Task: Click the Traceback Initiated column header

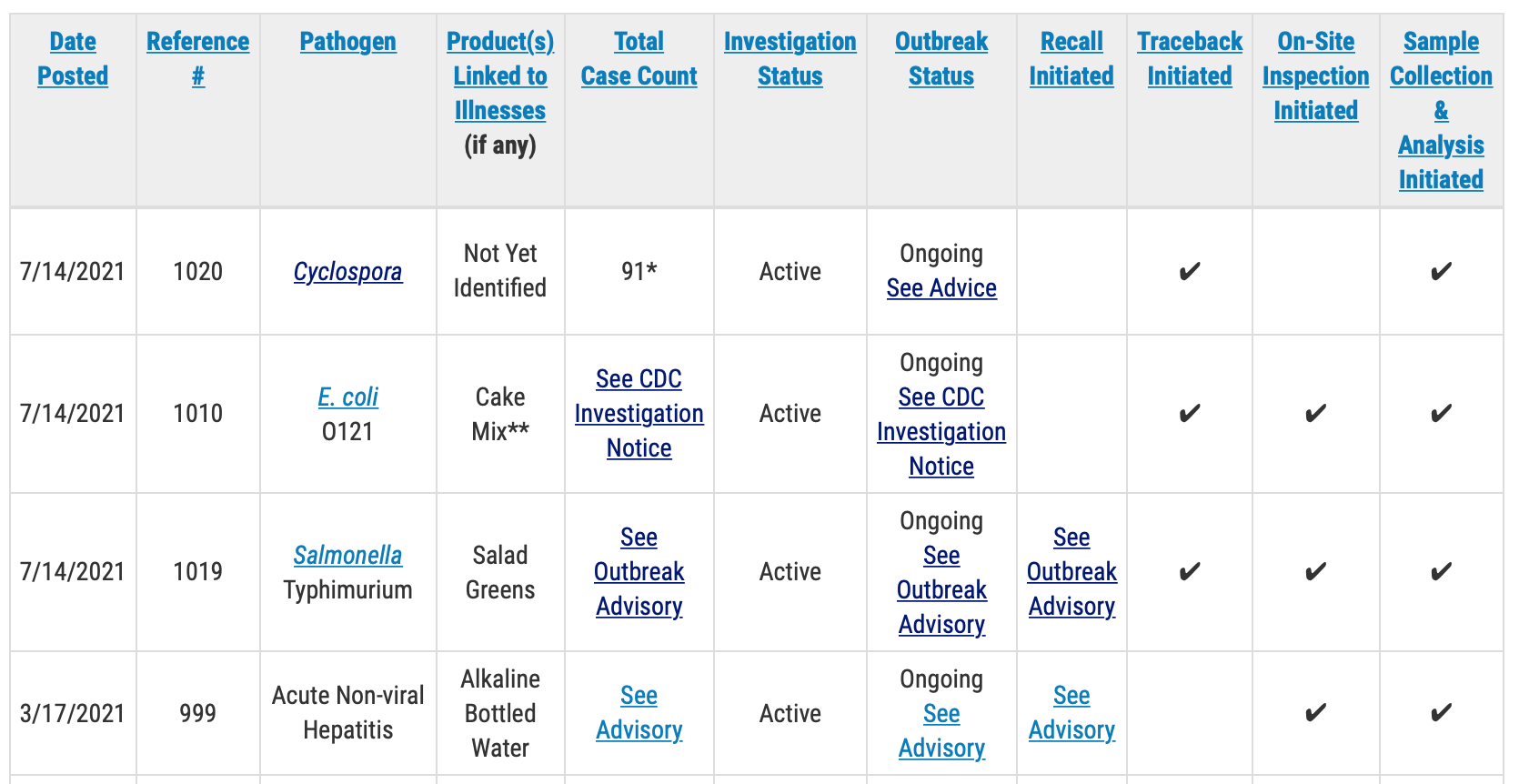Action: coord(1189,58)
